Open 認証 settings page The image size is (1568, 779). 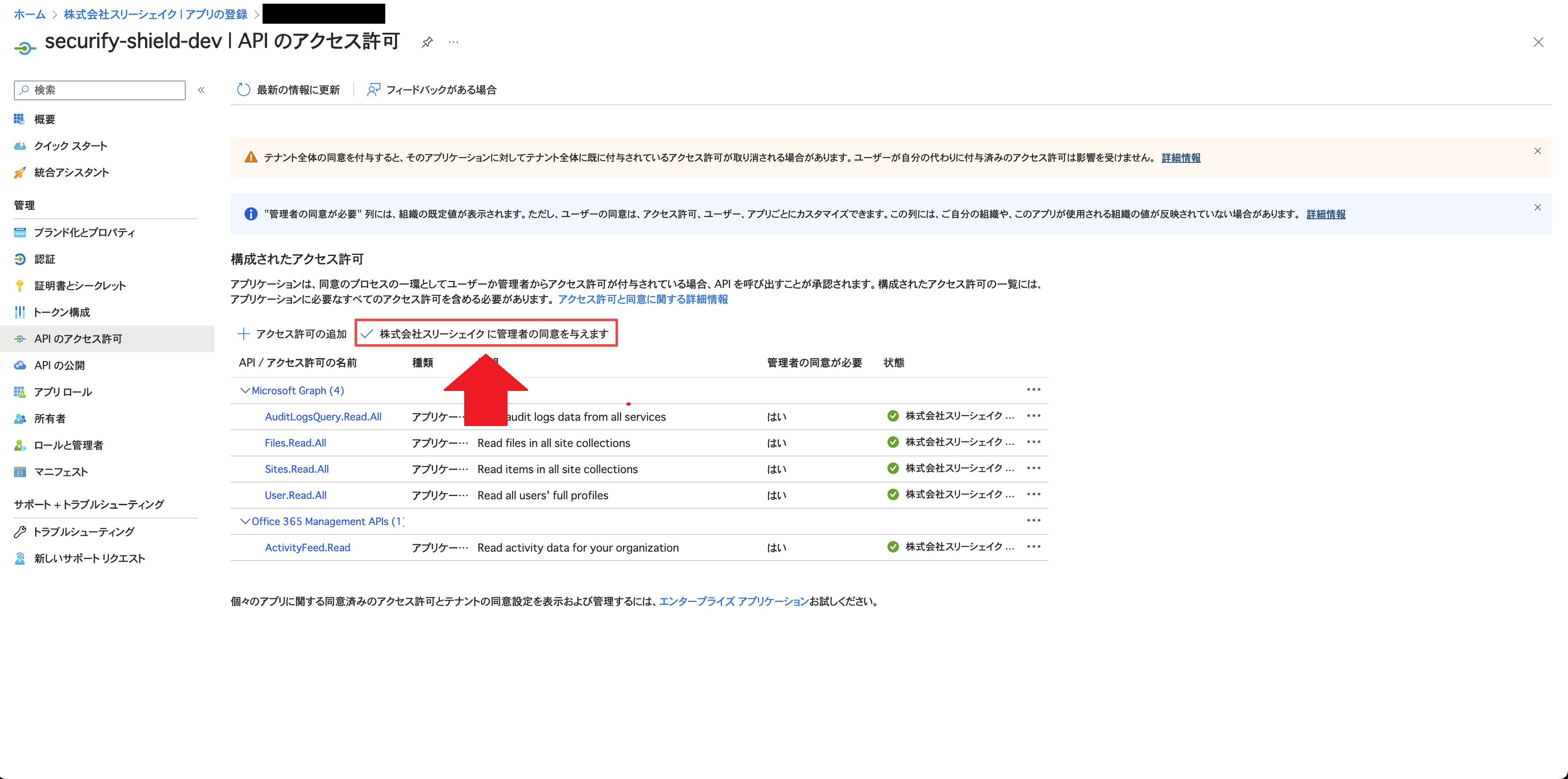[x=35, y=259]
